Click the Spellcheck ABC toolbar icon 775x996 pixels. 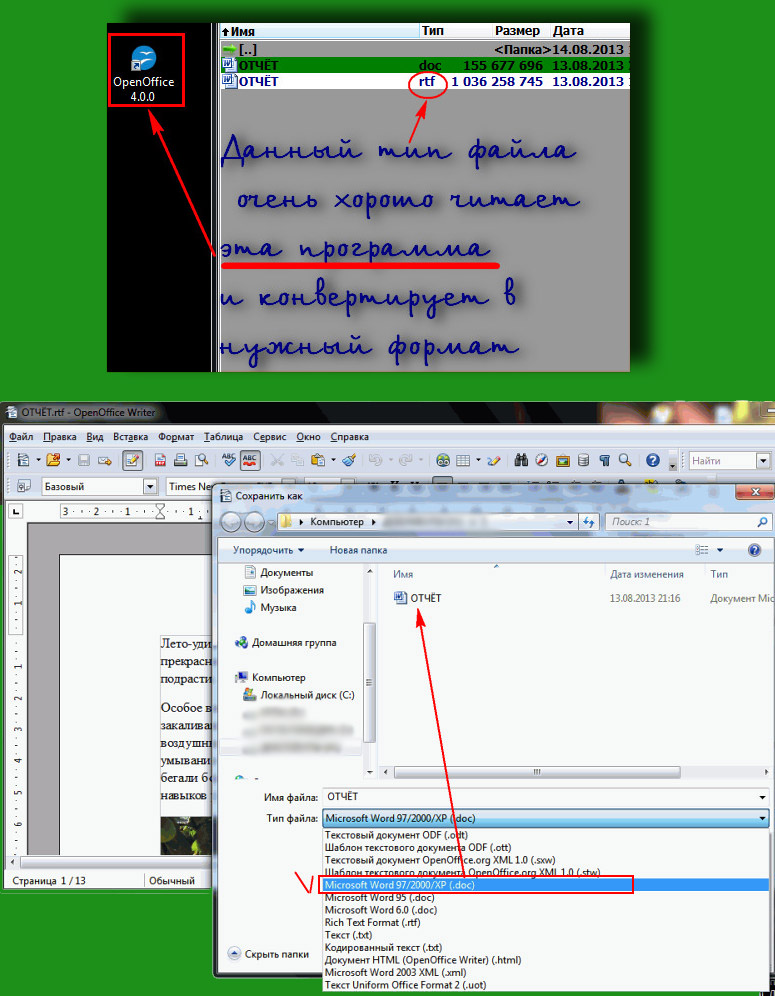(228, 460)
